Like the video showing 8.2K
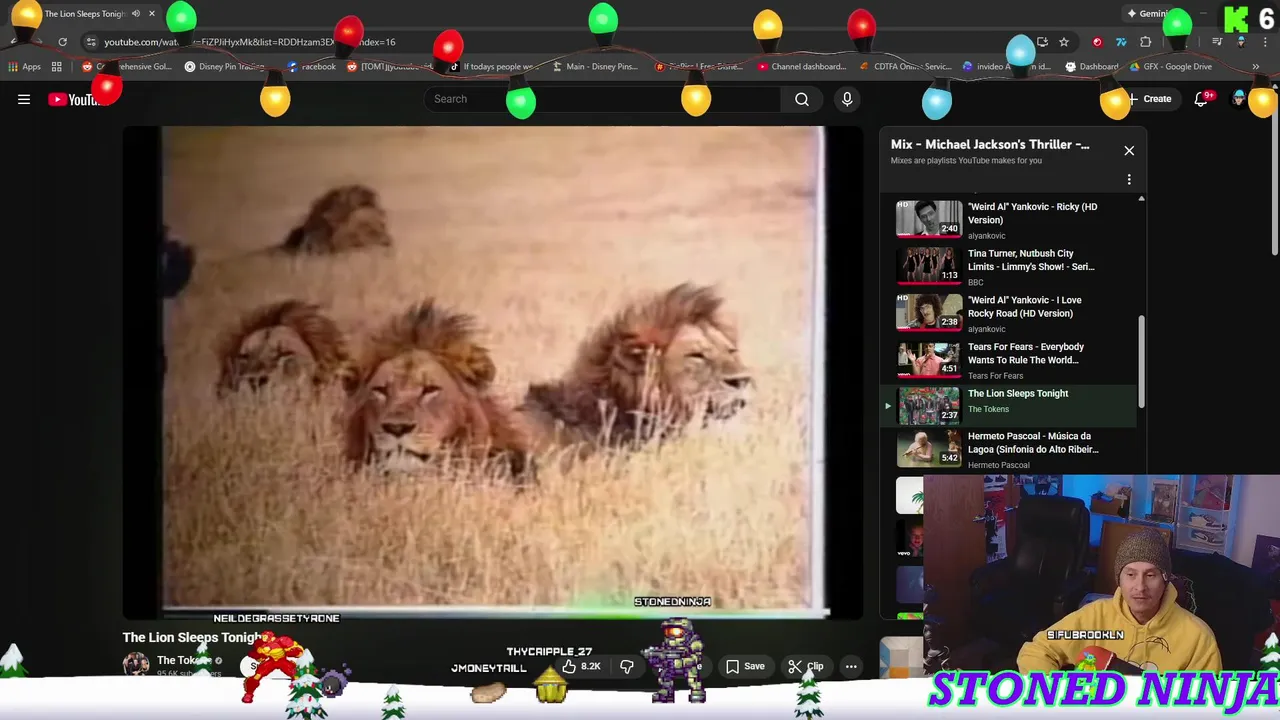This screenshot has height=720, width=1280. (x=581, y=666)
